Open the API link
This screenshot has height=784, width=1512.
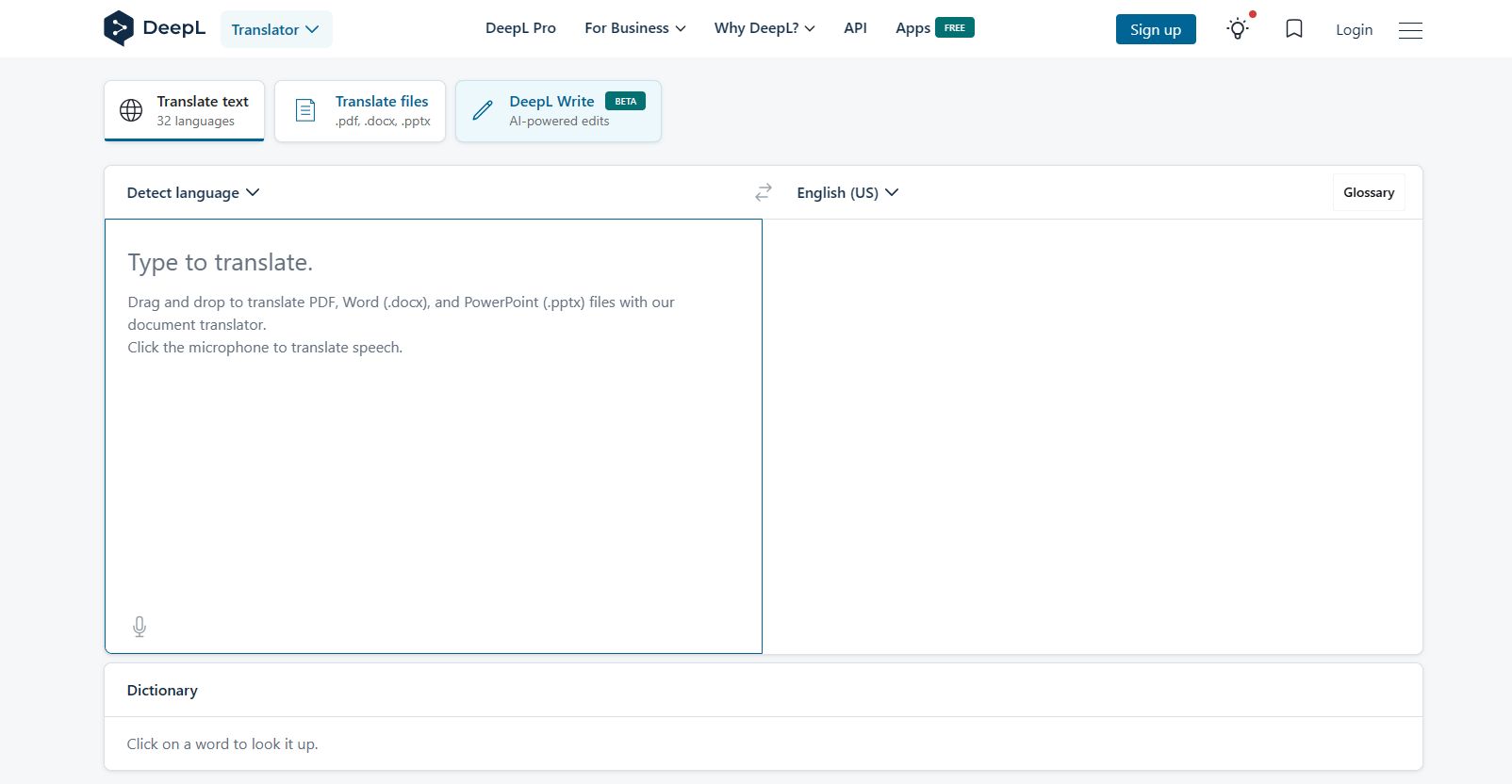point(855,28)
